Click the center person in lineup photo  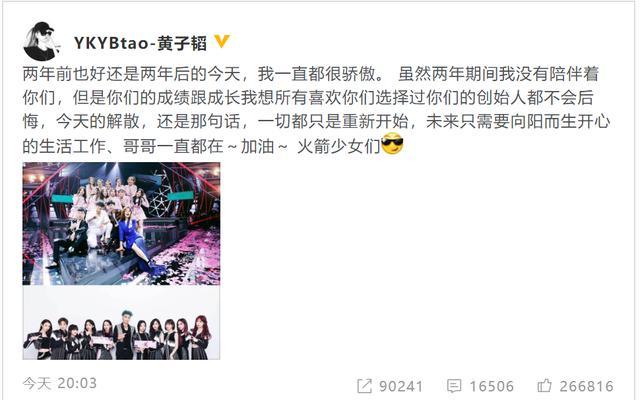tap(123, 336)
